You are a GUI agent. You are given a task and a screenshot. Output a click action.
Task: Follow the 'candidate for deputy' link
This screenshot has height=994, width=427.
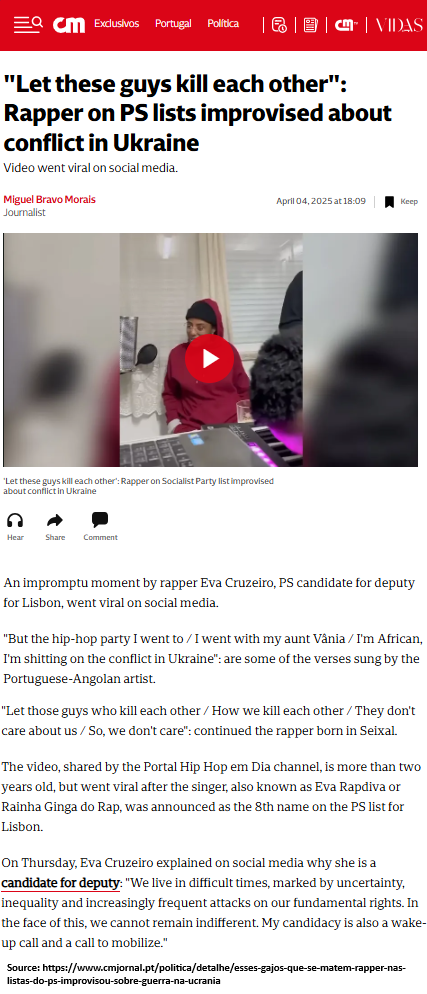60,882
